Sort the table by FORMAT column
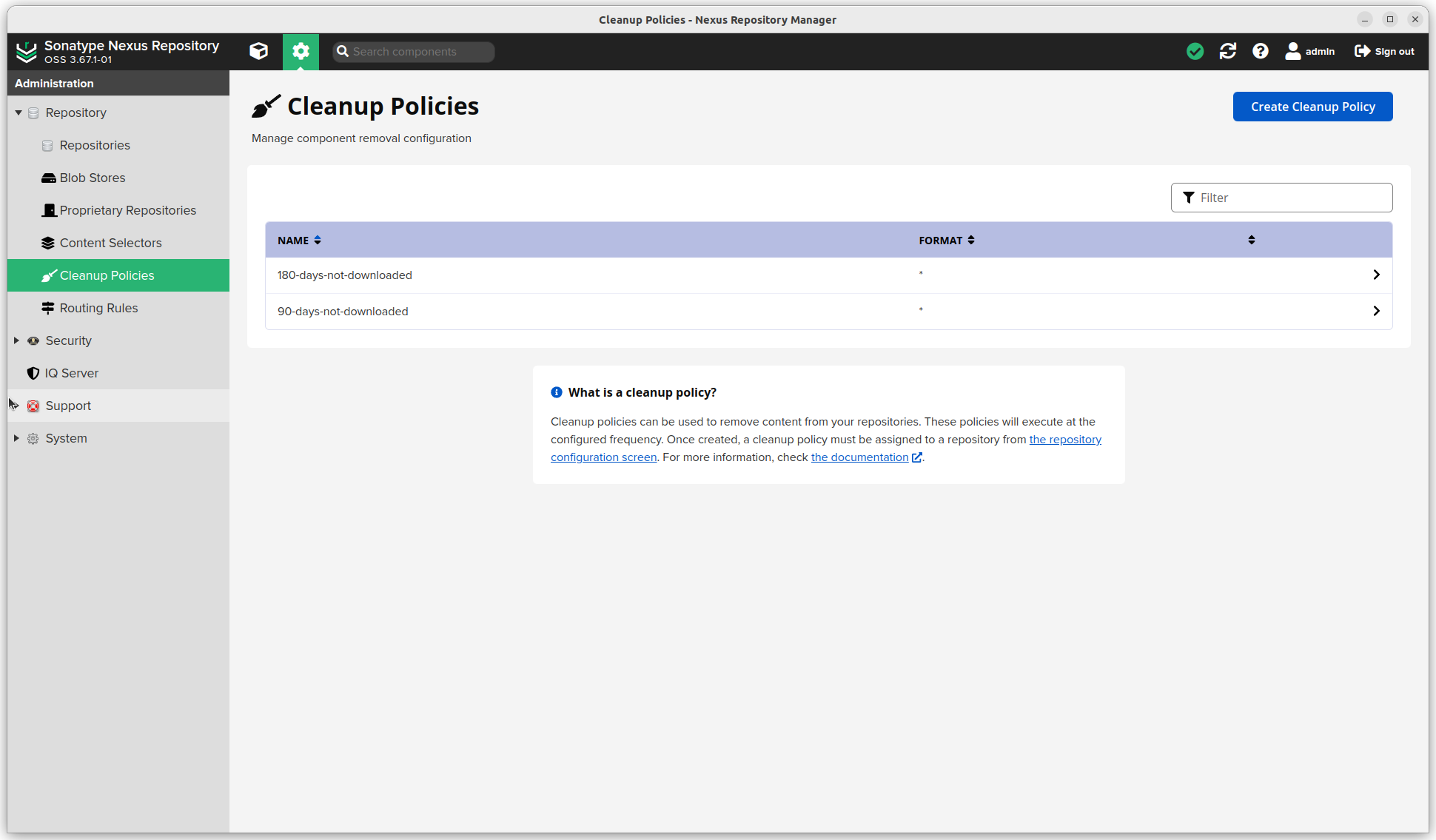The width and height of the screenshot is (1436, 840). coord(947,241)
